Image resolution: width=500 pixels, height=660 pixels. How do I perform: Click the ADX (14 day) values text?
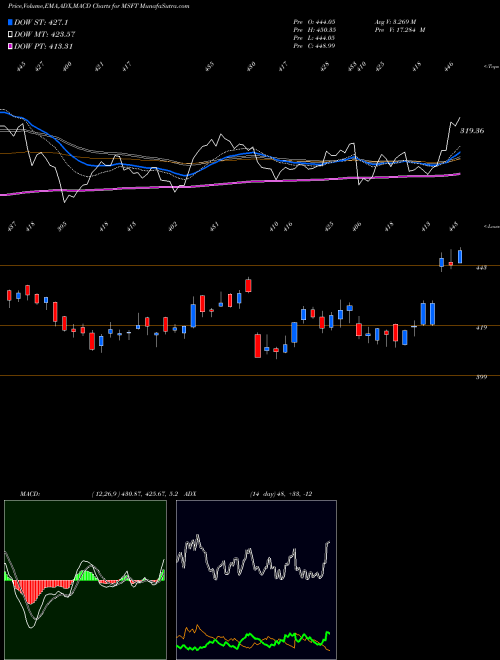(281, 494)
